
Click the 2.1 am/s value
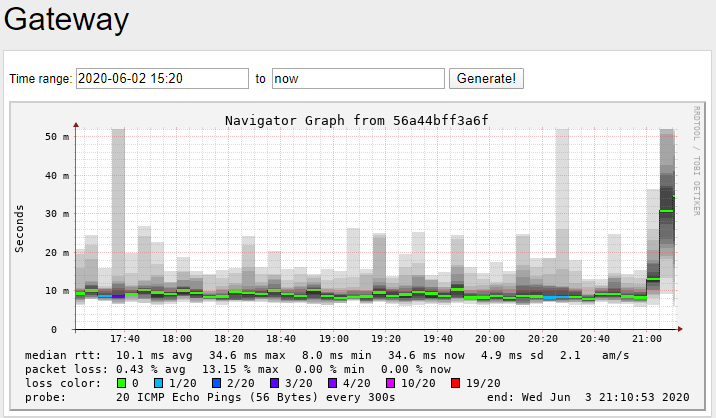pos(595,355)
